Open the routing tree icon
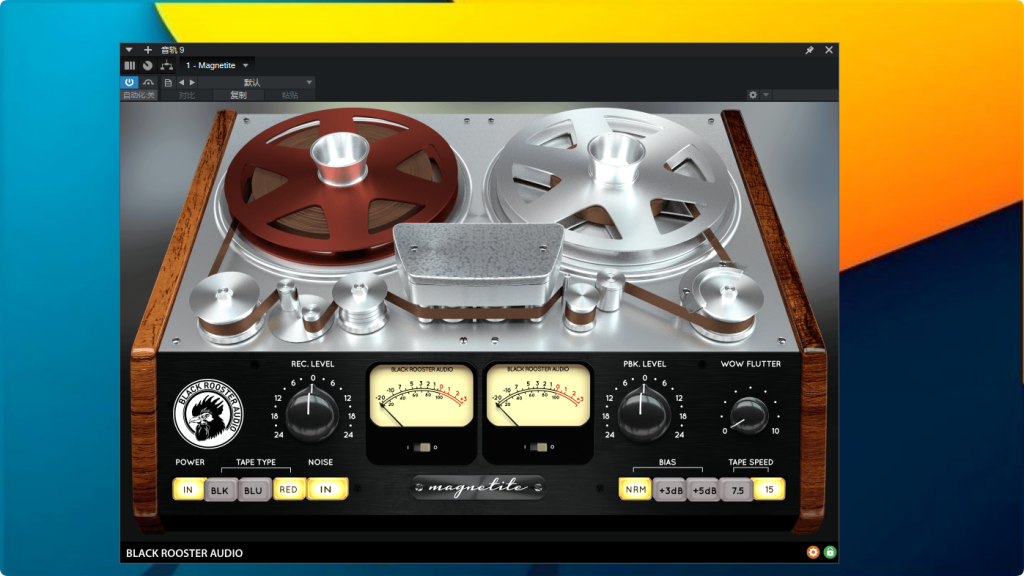 pos(167,65)
